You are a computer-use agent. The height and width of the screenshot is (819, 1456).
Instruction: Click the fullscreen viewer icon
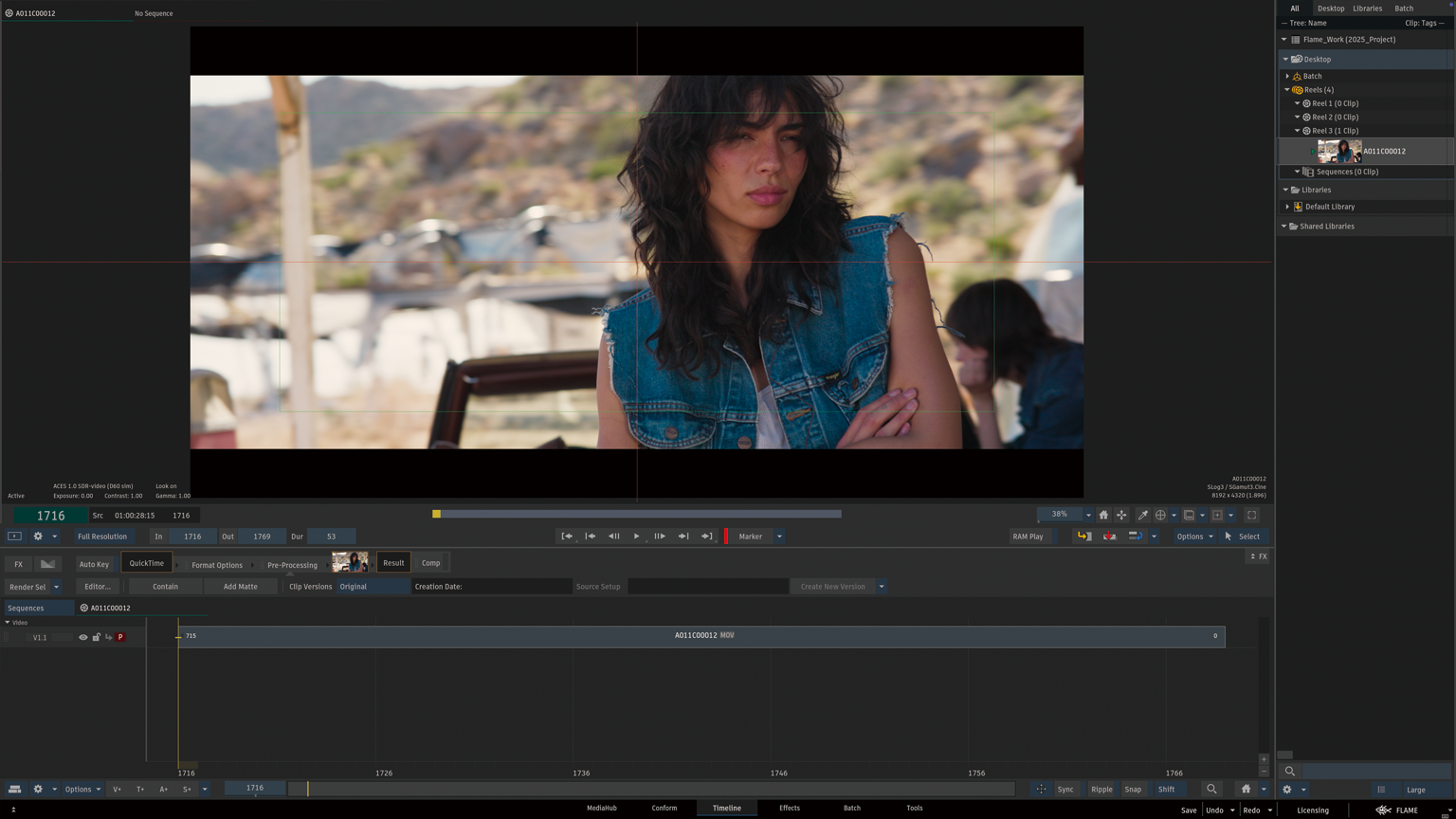(1251, 515)
